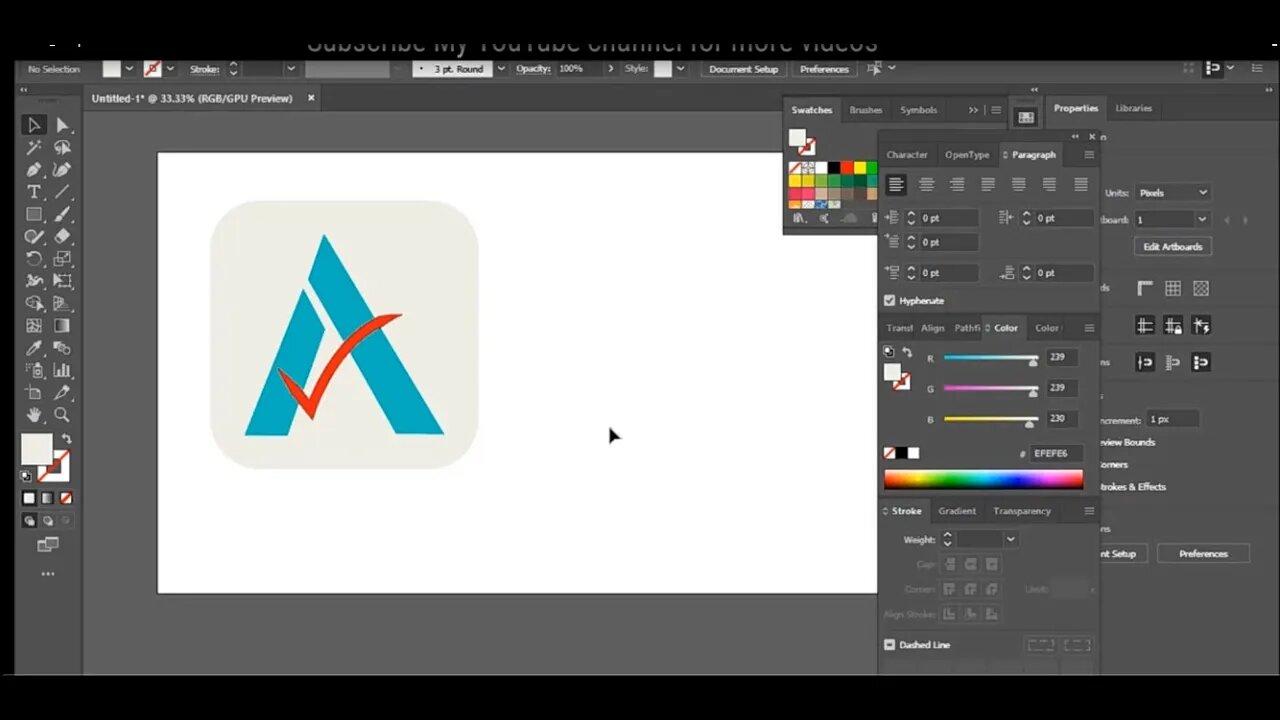
Task: Open the Edit Toolbar ellipsis
Action: tap(47, 574)
